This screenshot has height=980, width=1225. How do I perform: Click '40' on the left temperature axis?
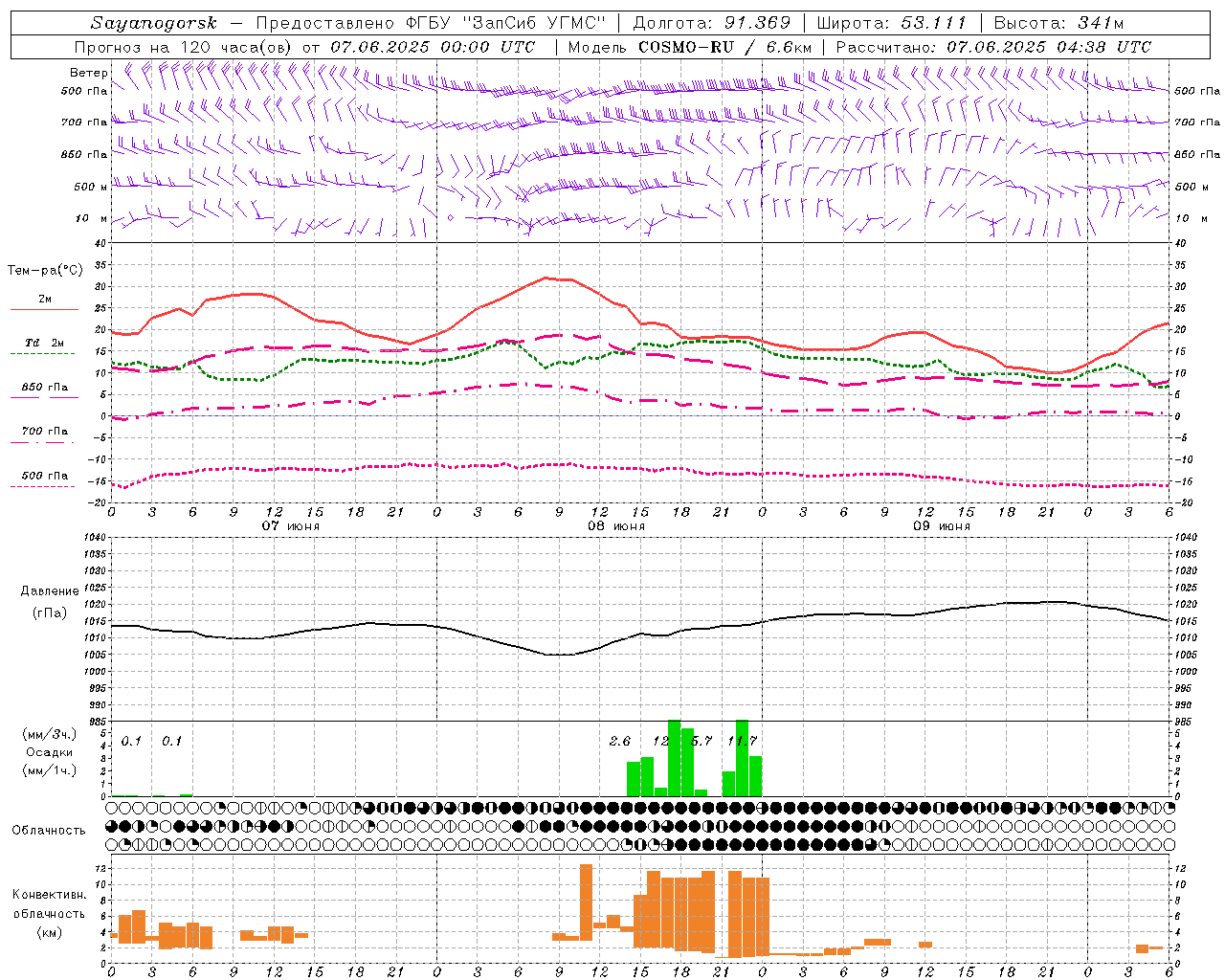pos(101,243)
